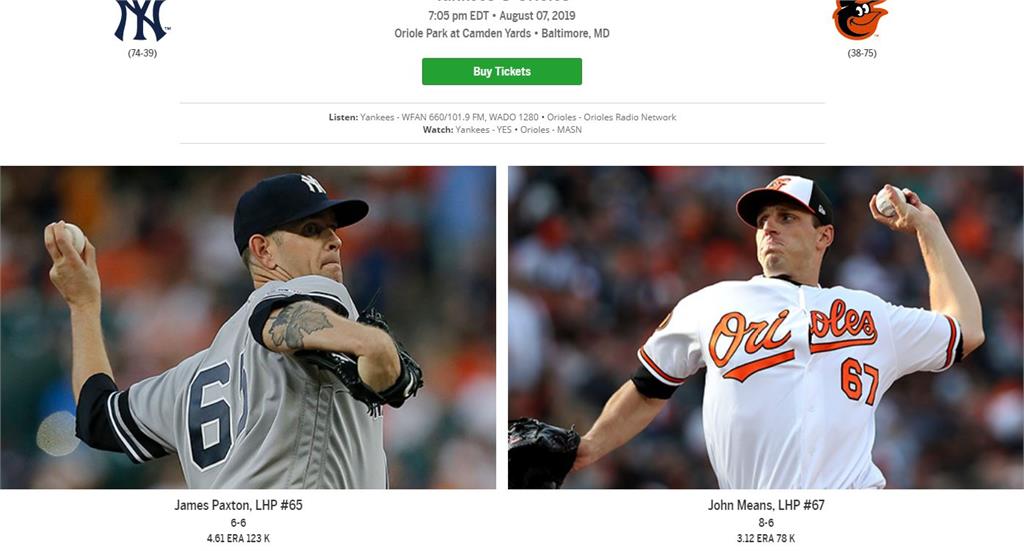Click the New York Yankees logo
Viewport: 1024px width, 551px height.
(x=142, y=20)
